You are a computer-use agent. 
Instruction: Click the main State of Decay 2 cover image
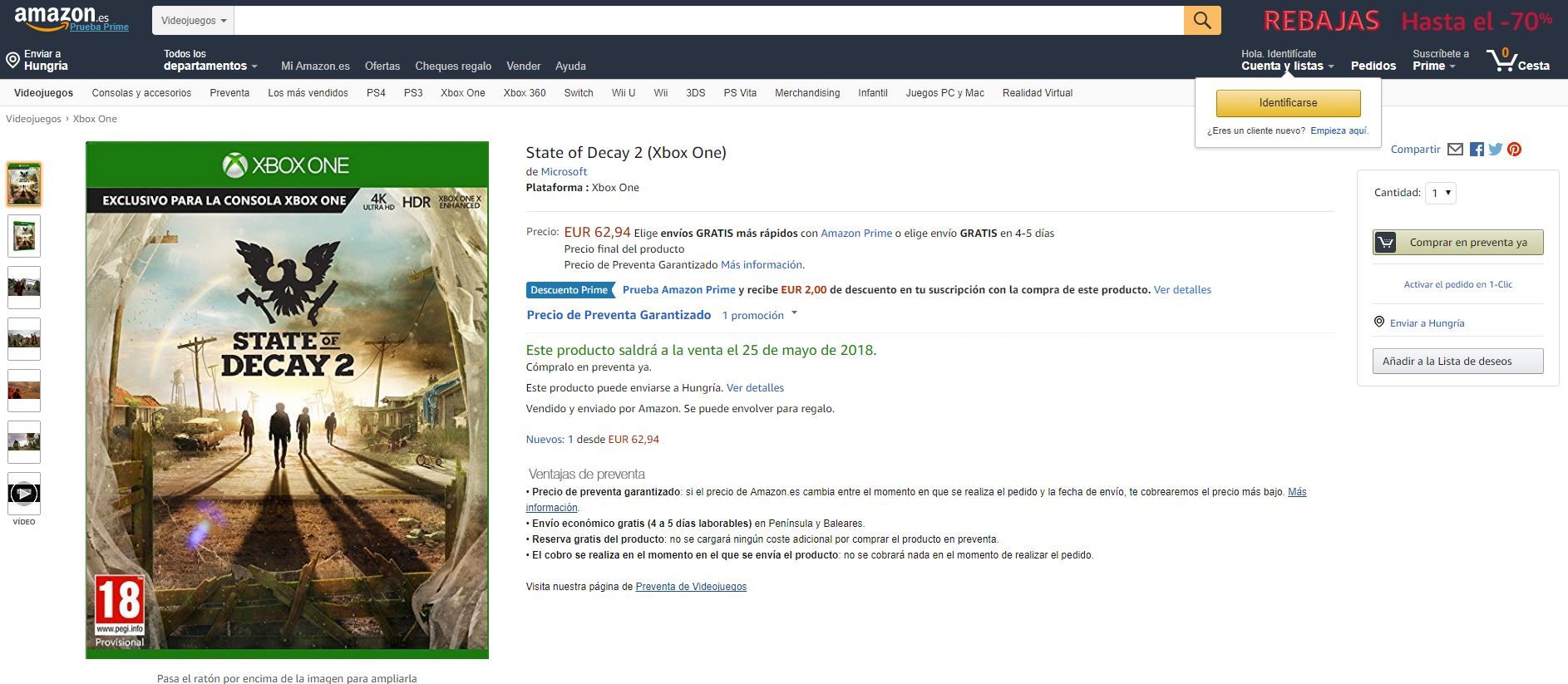click(x=287, y=400)
